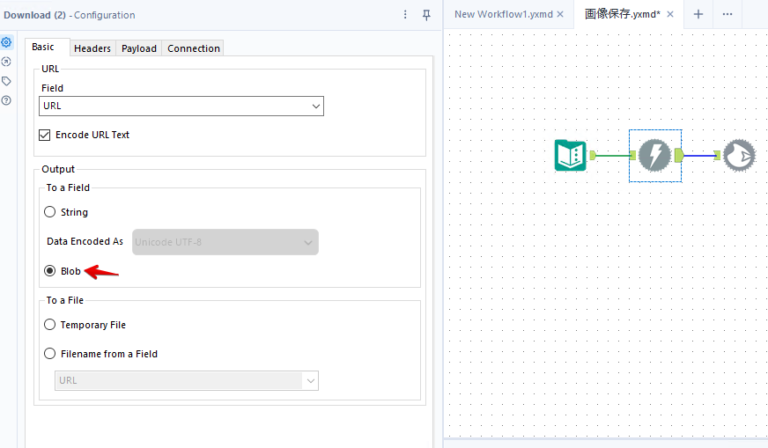768x448 pixels.
Task: Select Filename from a Field option
Action: (x=49, y=354)
